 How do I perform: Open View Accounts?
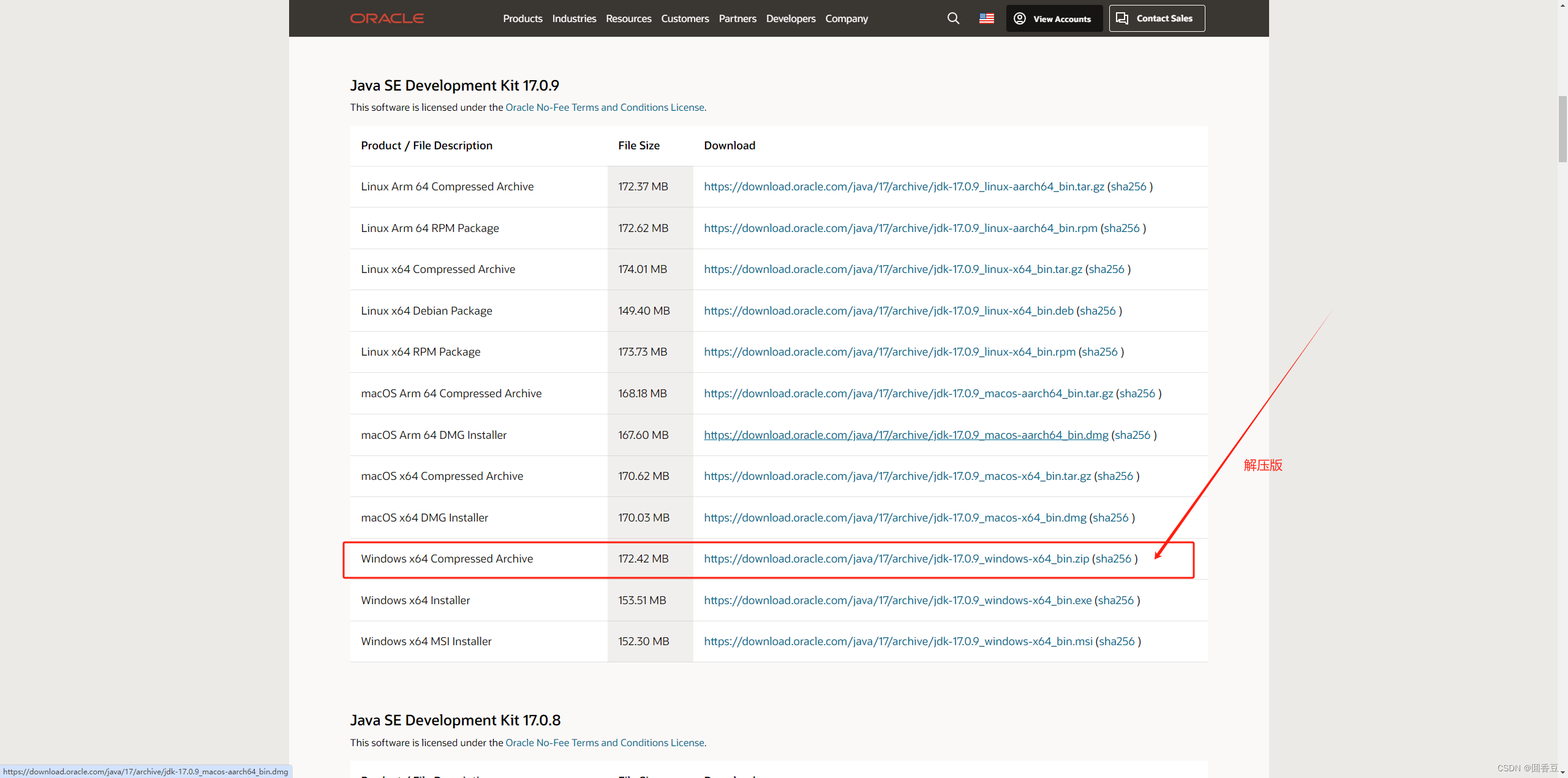pyautogui.click(x=1053, y=18)
